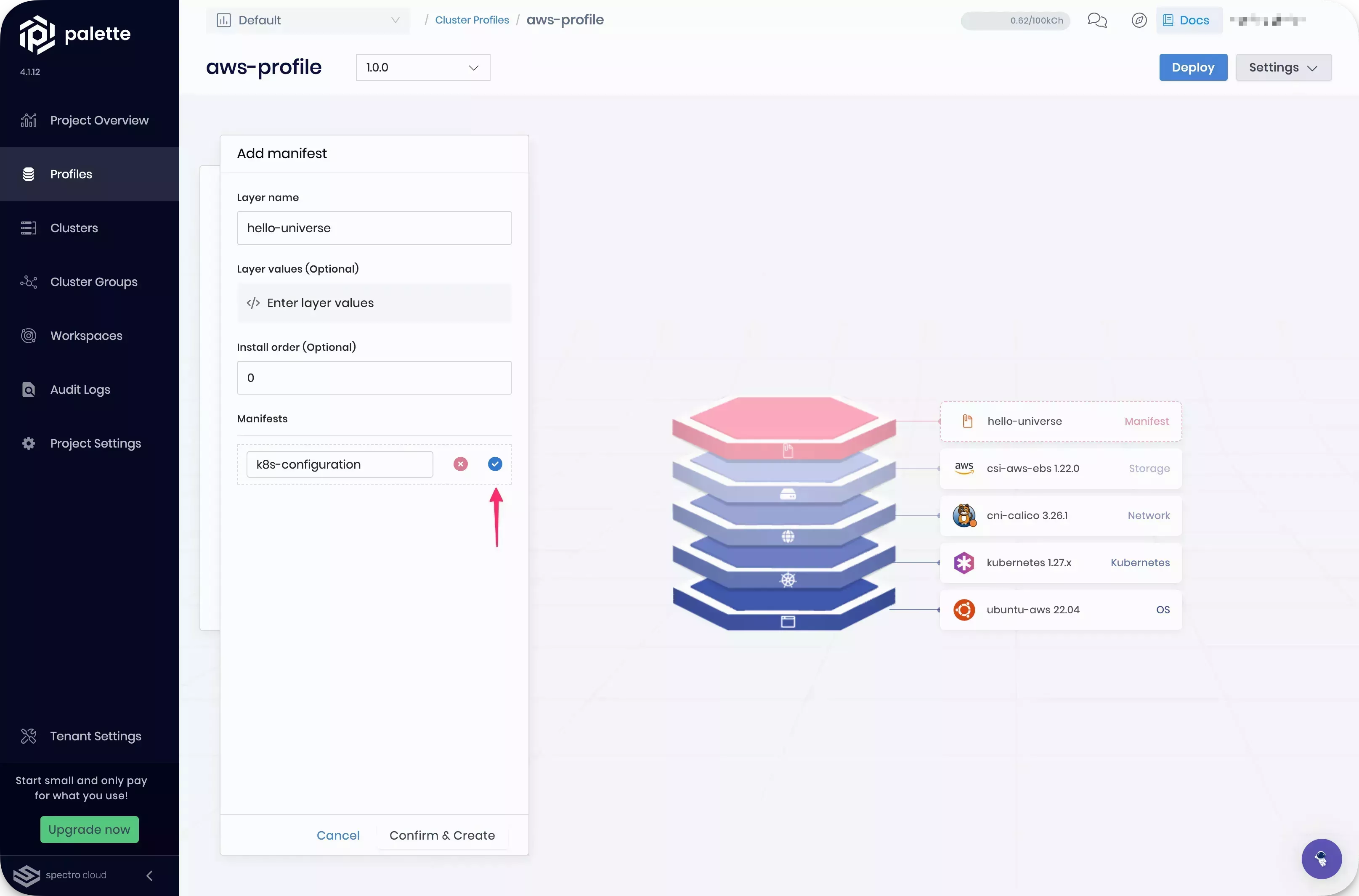Viewport: 1359px width, 896px height.
Task: Open Project Settings in sidebar
Action: (x=90, y=443)
